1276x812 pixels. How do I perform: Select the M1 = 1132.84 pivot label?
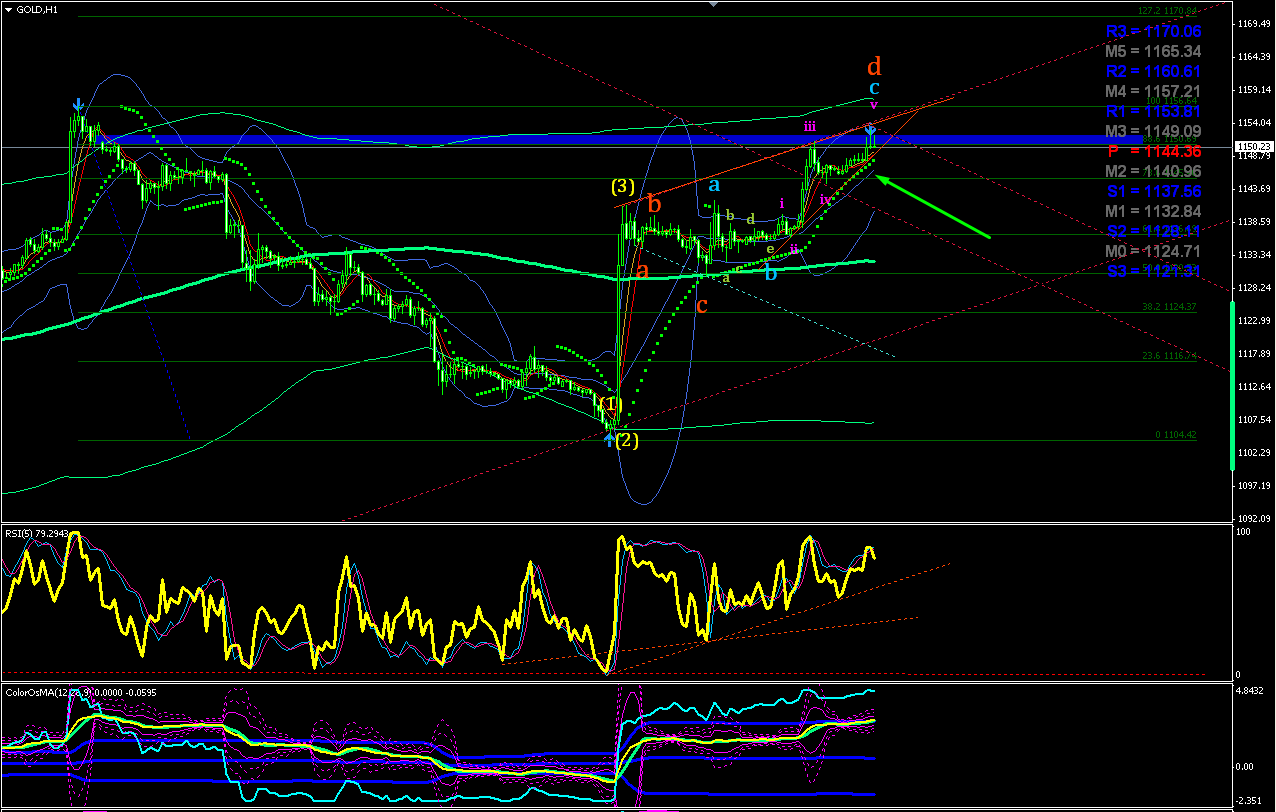1154,211
